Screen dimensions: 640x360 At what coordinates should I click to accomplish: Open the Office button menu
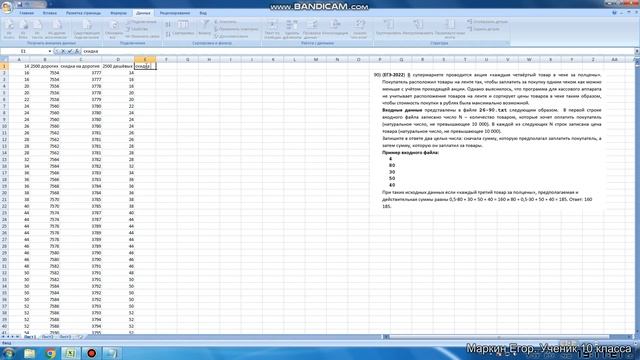(x=7, y=8)
